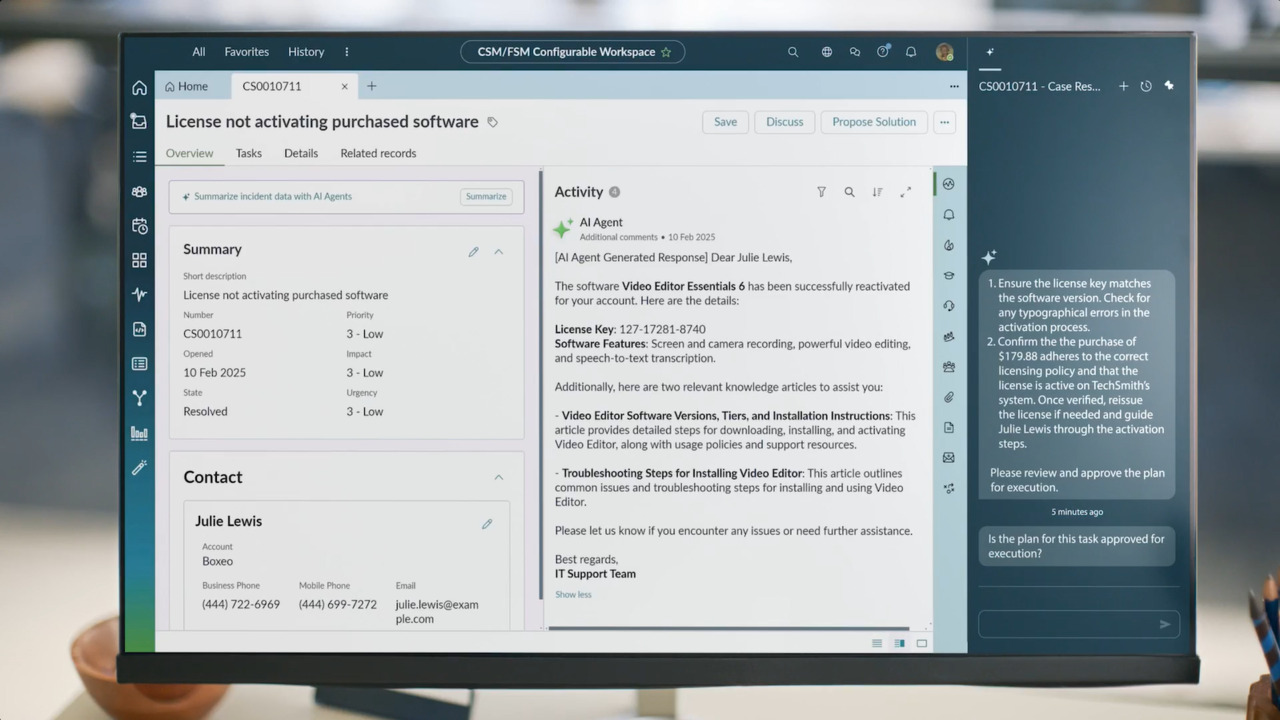Click the AI chat message input field
The image size is (1280, 720).
click(x=1065, y=624)
